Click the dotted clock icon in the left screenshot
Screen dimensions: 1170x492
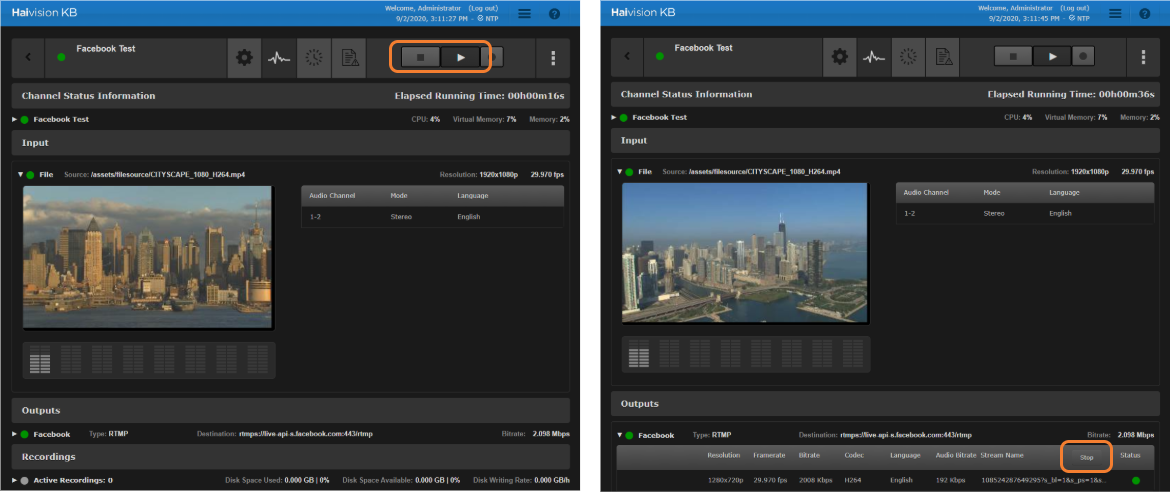314,58
